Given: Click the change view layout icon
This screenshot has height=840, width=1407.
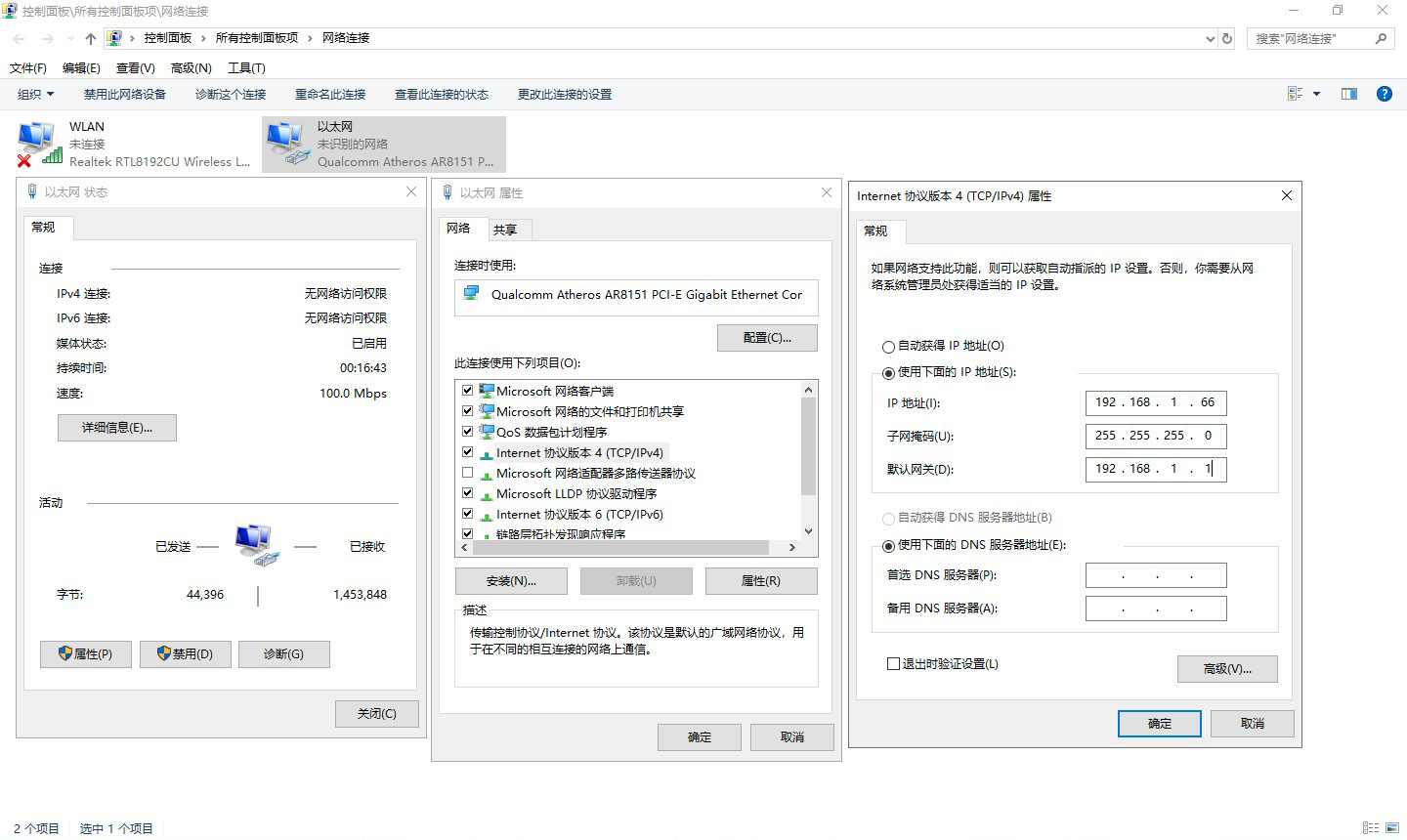Looking at the screenshot, I should click(1296, 94).
